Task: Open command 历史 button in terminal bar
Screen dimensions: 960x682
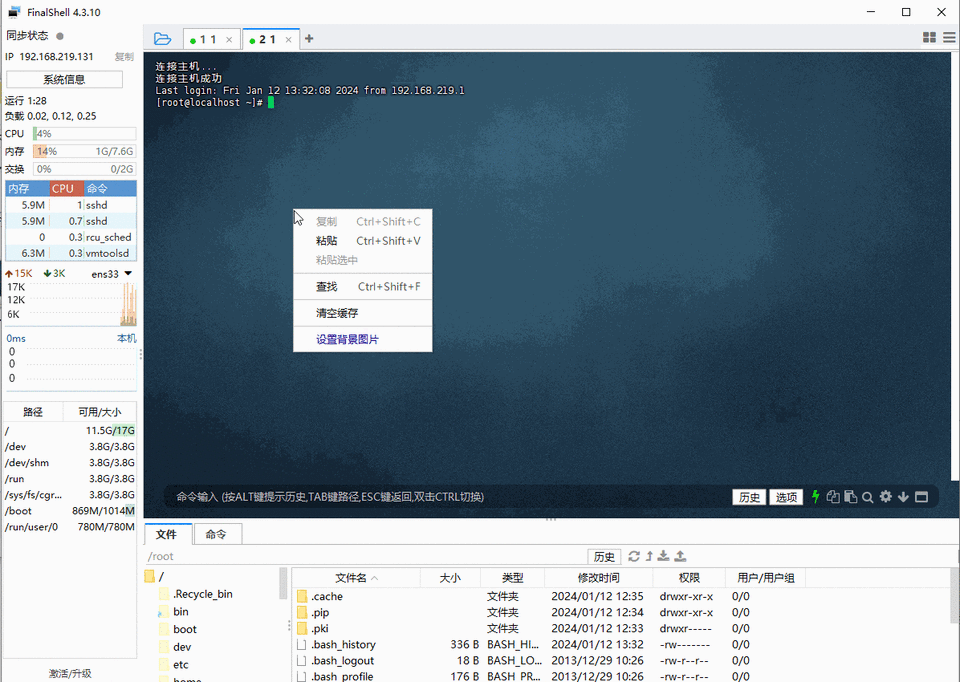Action: point(749,497)
